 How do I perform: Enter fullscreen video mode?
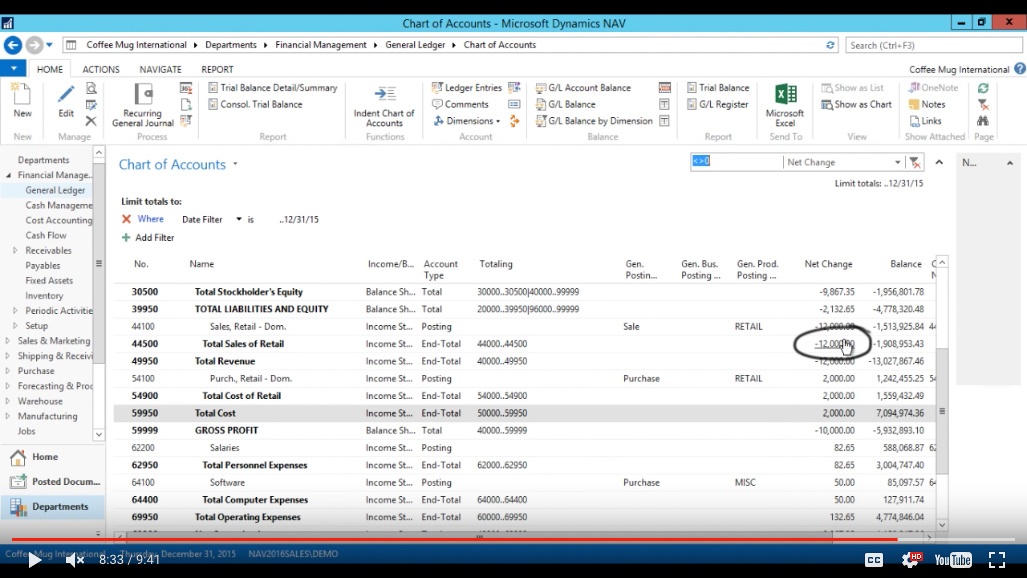coord(997,560)
